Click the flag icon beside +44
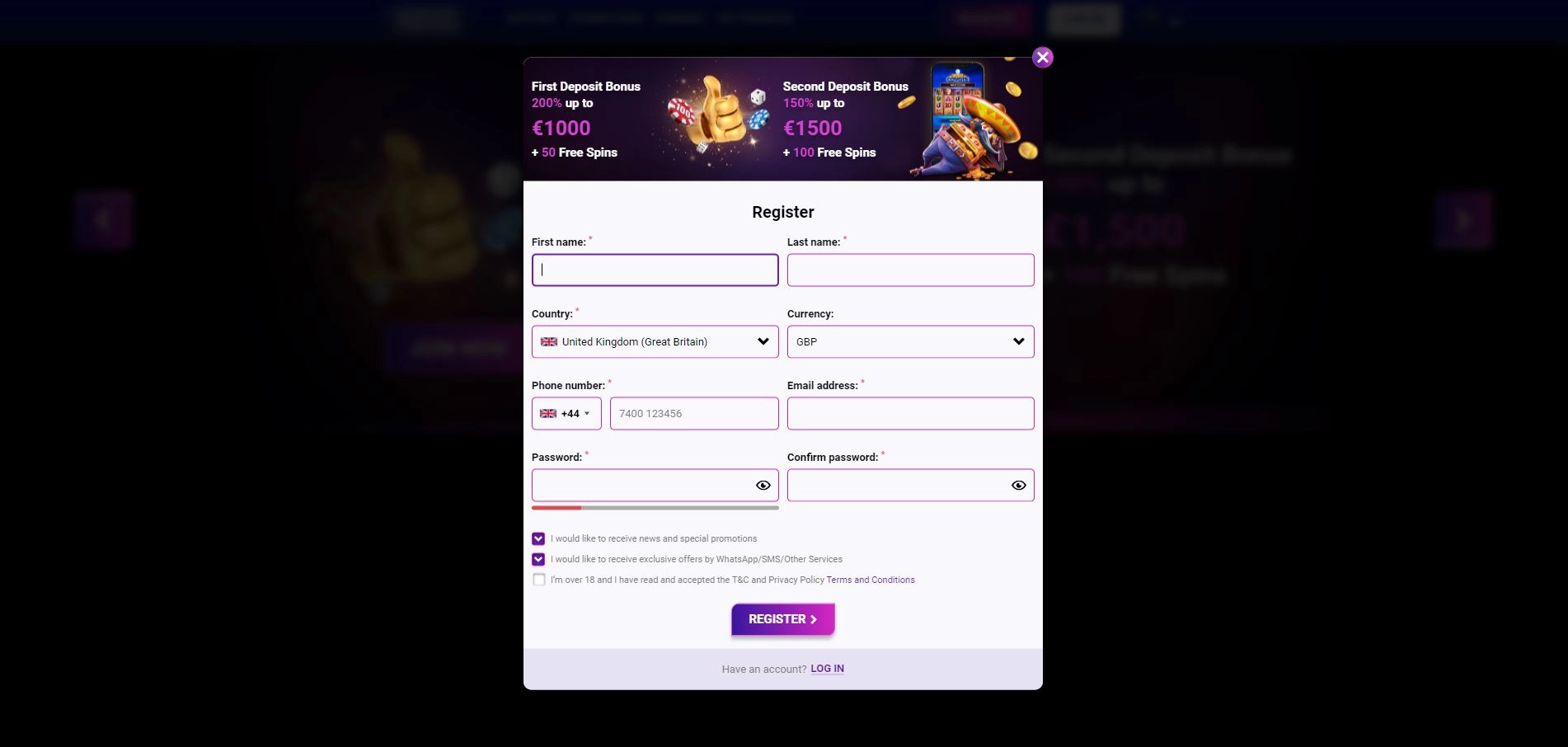Viewport: 1568px width, 747px height. click(x=548, y=414)
